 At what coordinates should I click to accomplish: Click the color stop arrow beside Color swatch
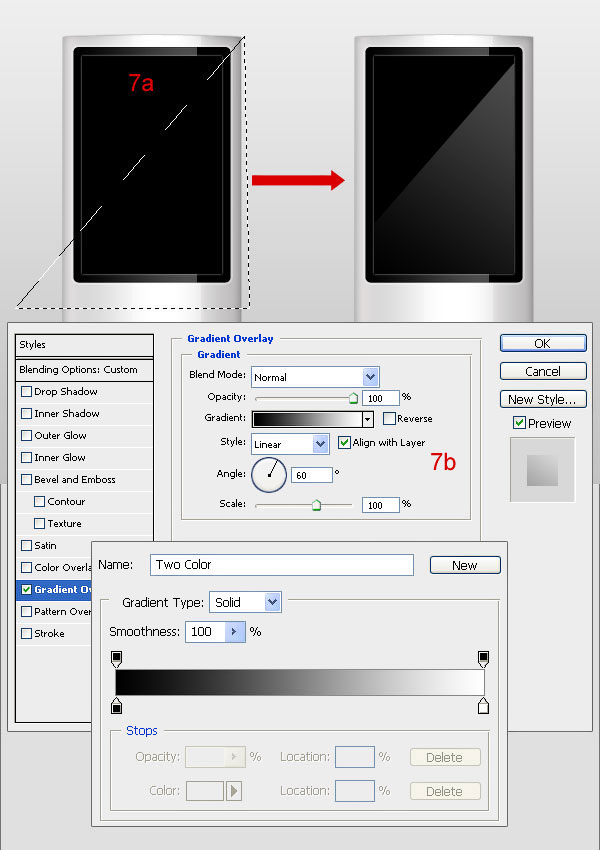(234, 791)
